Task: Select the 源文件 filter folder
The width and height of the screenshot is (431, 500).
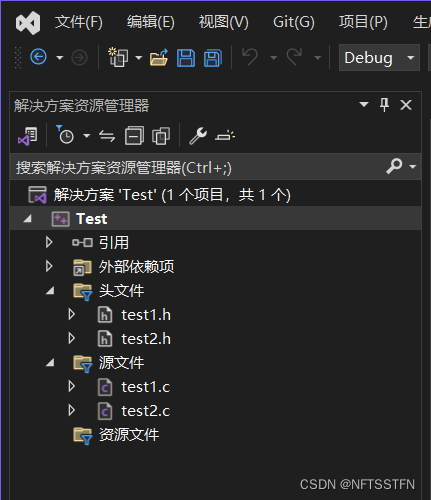Action: [121, 362]
